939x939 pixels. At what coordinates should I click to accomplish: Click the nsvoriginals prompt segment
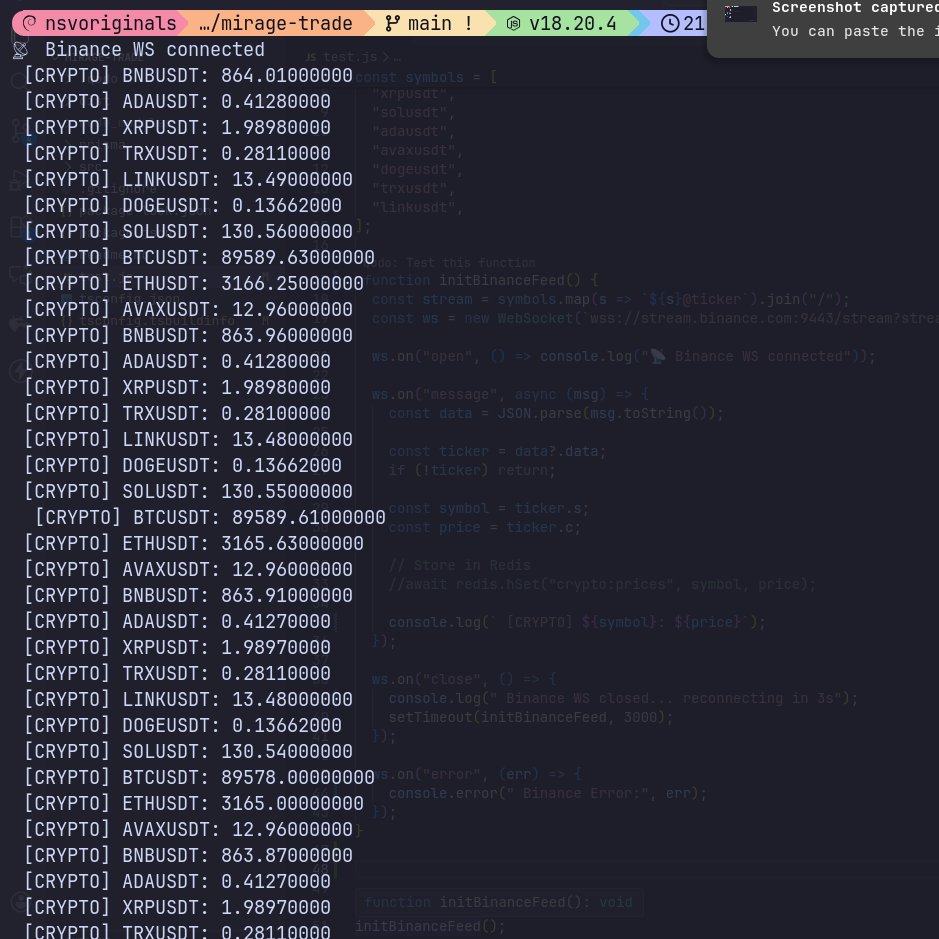click(100, 23)
